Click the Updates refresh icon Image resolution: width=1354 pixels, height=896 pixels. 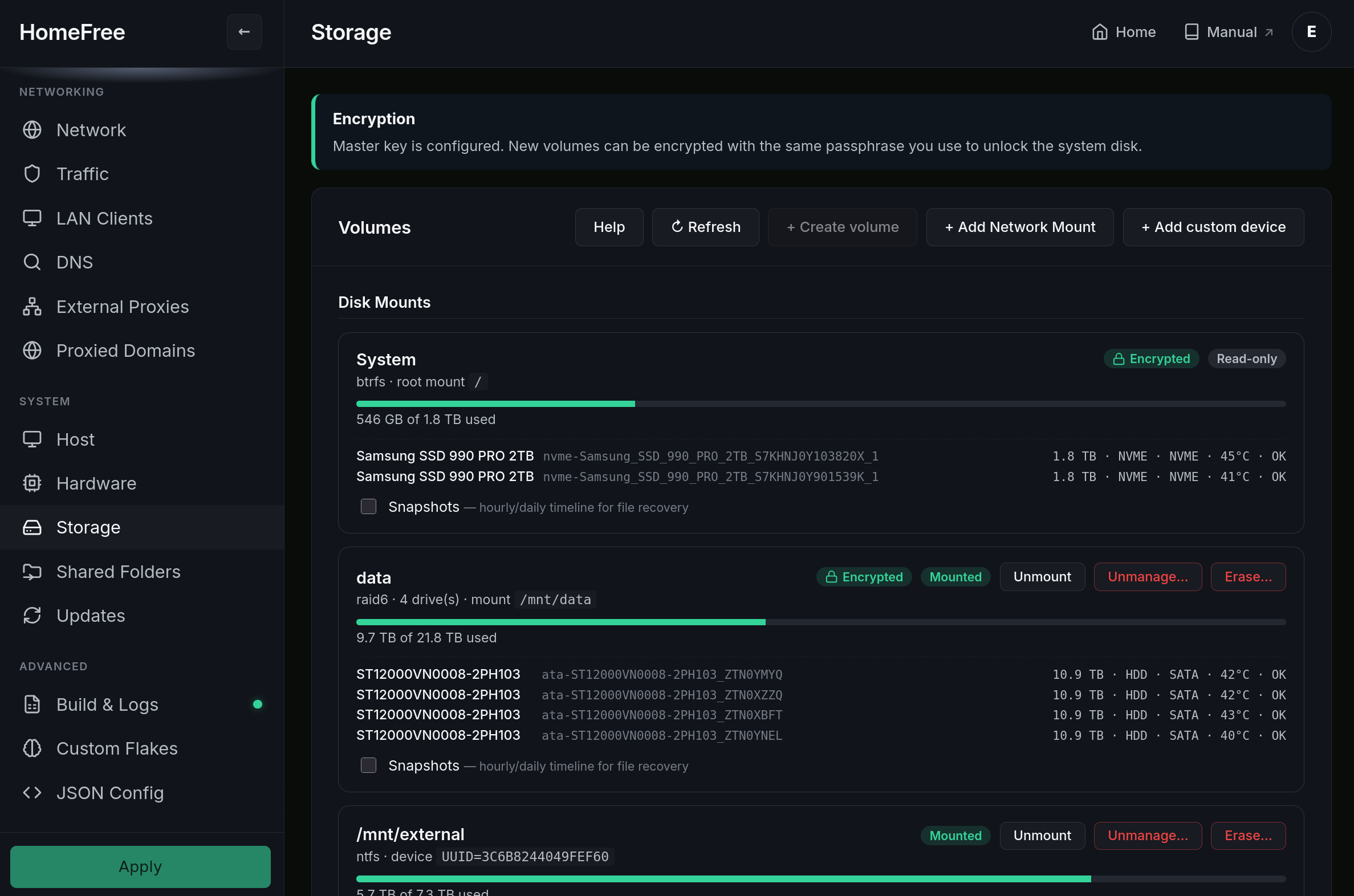(32, 616)
